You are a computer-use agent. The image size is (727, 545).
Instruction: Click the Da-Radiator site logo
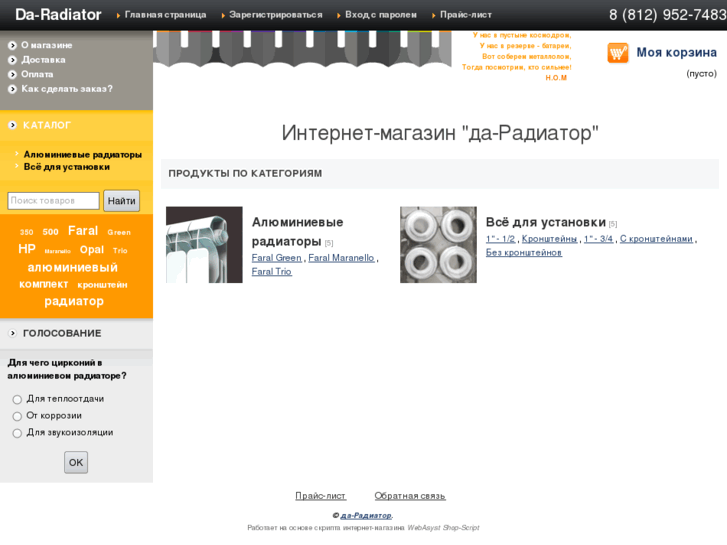[58, 14]
